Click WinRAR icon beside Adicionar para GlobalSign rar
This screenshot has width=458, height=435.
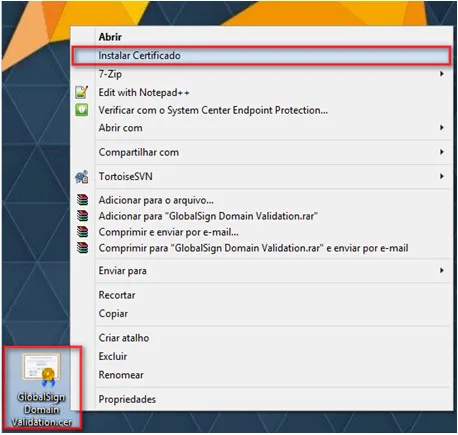point(82,216)
